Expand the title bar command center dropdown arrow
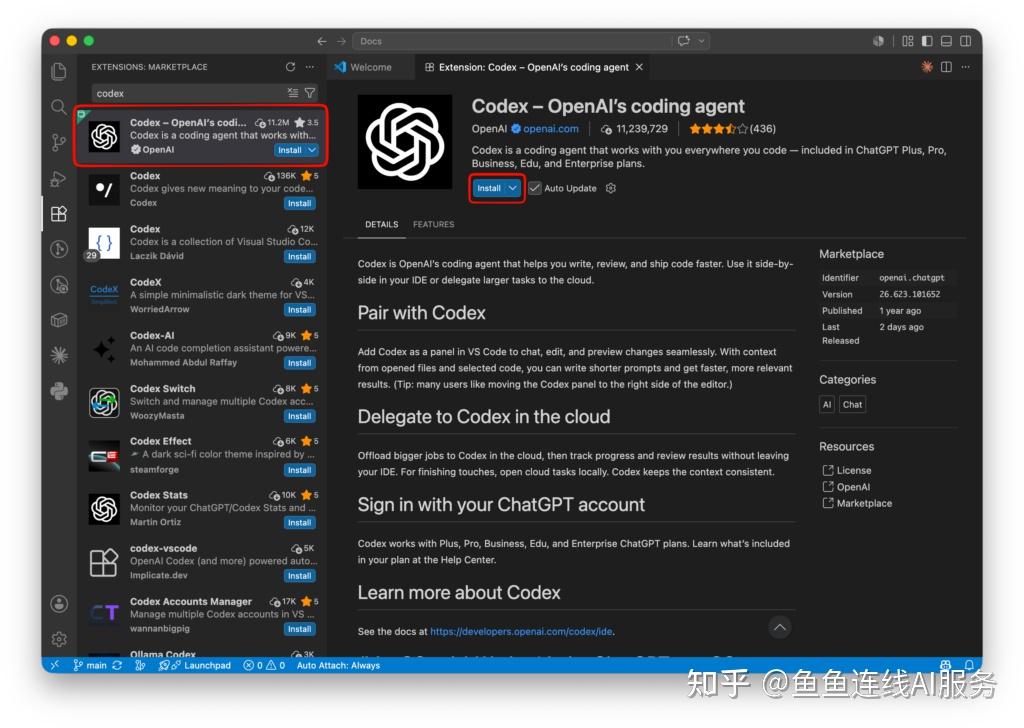The image size is (1024, 728). click(x=701, y=41)
